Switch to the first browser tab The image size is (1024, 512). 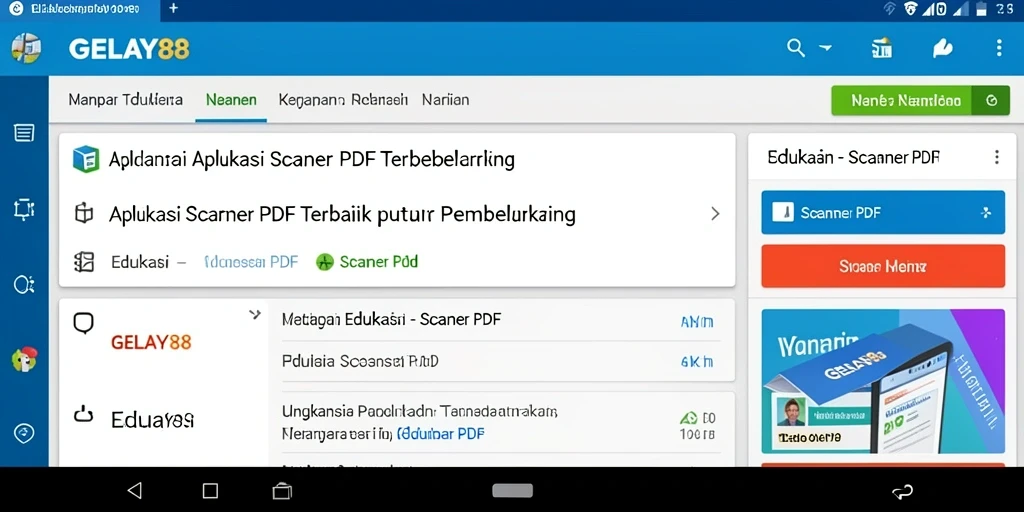pos(79,9)
